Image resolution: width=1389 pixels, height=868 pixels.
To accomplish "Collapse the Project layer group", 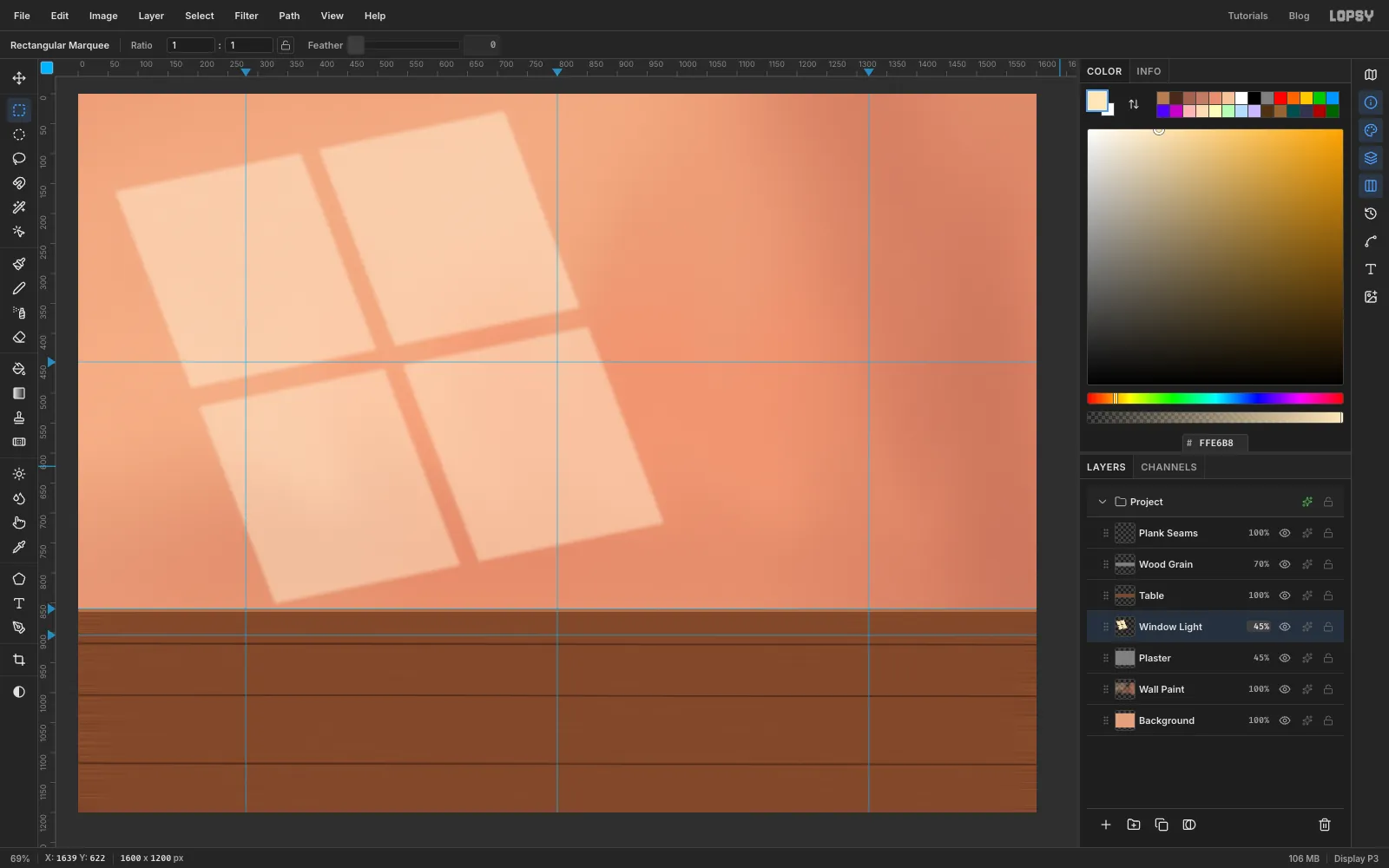I will click(x=1103, y=502).
